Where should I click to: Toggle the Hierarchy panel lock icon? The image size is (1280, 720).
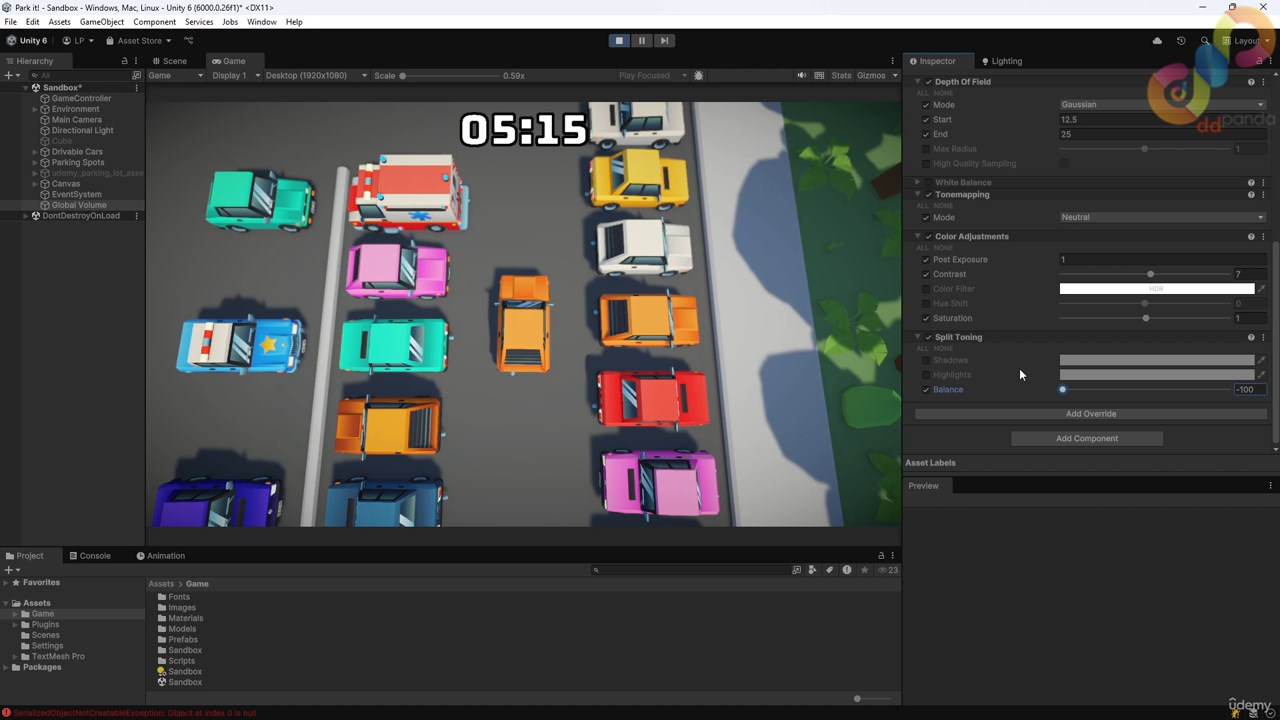(x=124, y=61)
